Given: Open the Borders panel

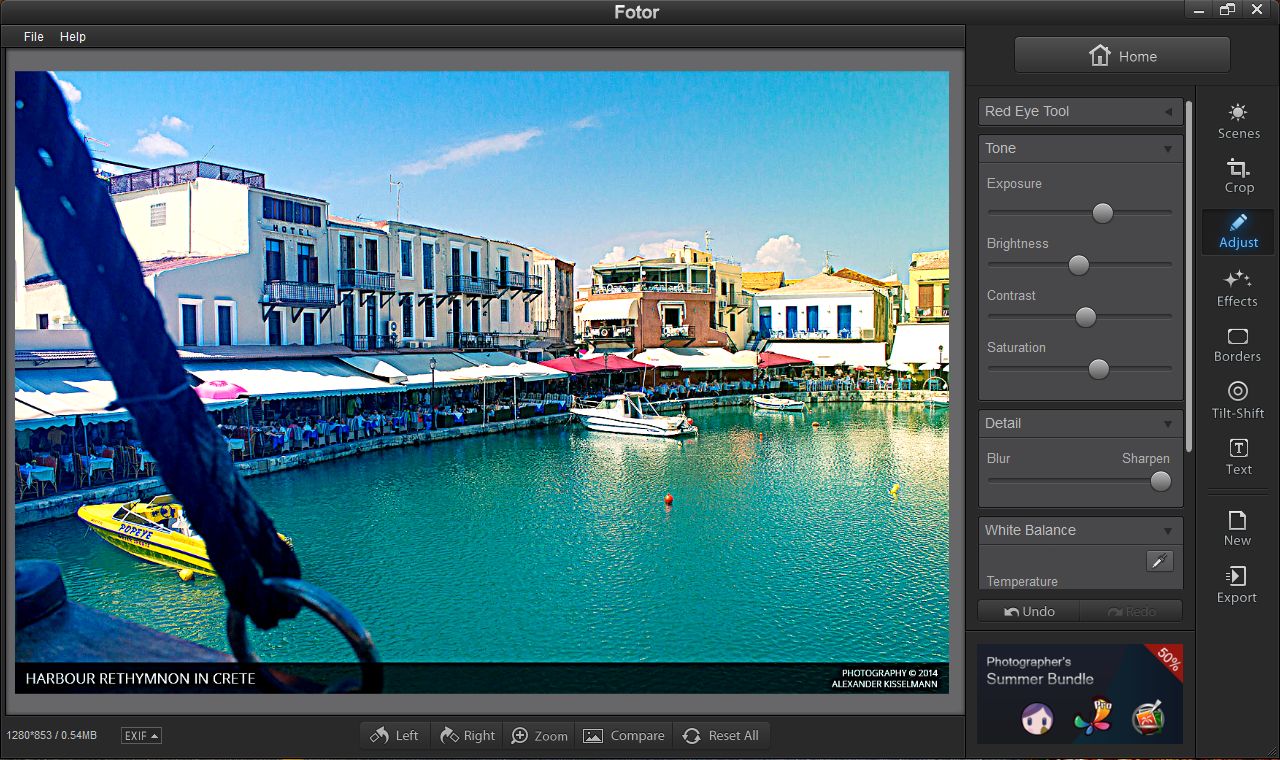Looking at the screenshot, I should click(1237, 344).
